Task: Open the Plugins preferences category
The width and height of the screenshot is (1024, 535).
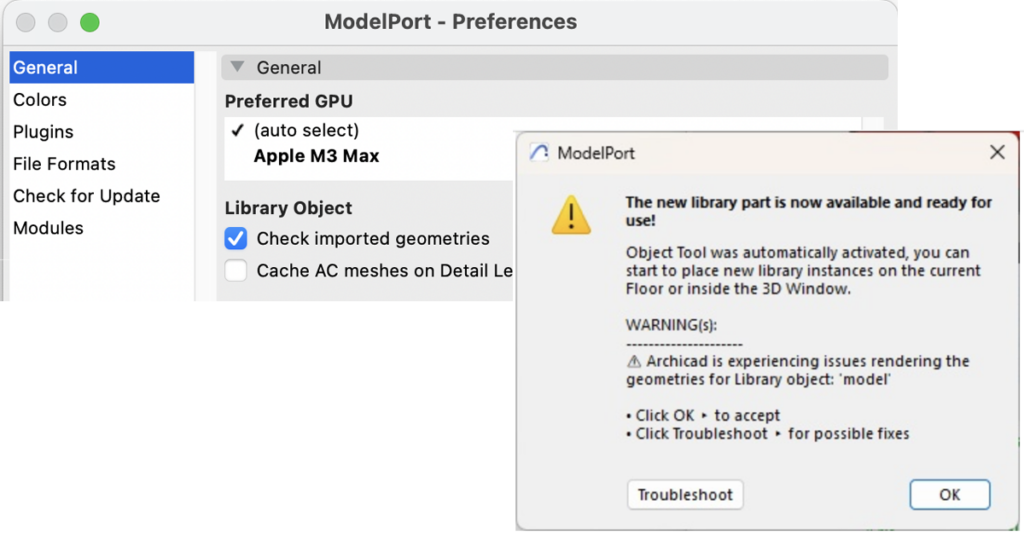Action: point(43,132)
